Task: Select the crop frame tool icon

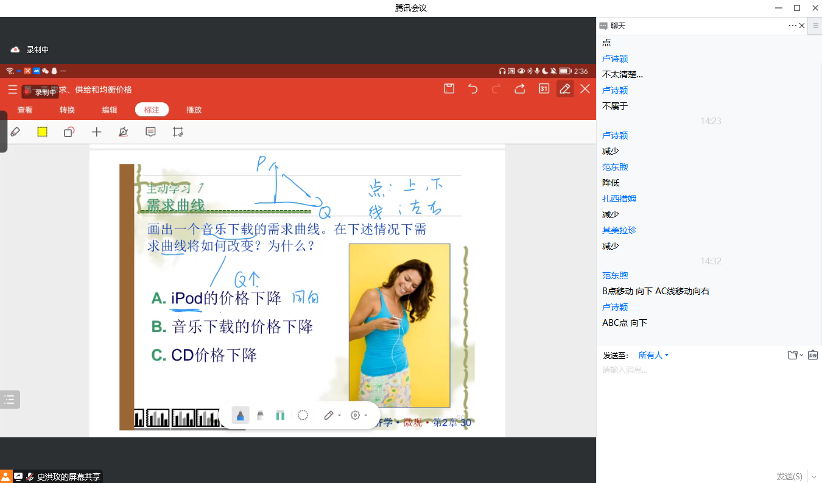Action: (x=178, y=132)
